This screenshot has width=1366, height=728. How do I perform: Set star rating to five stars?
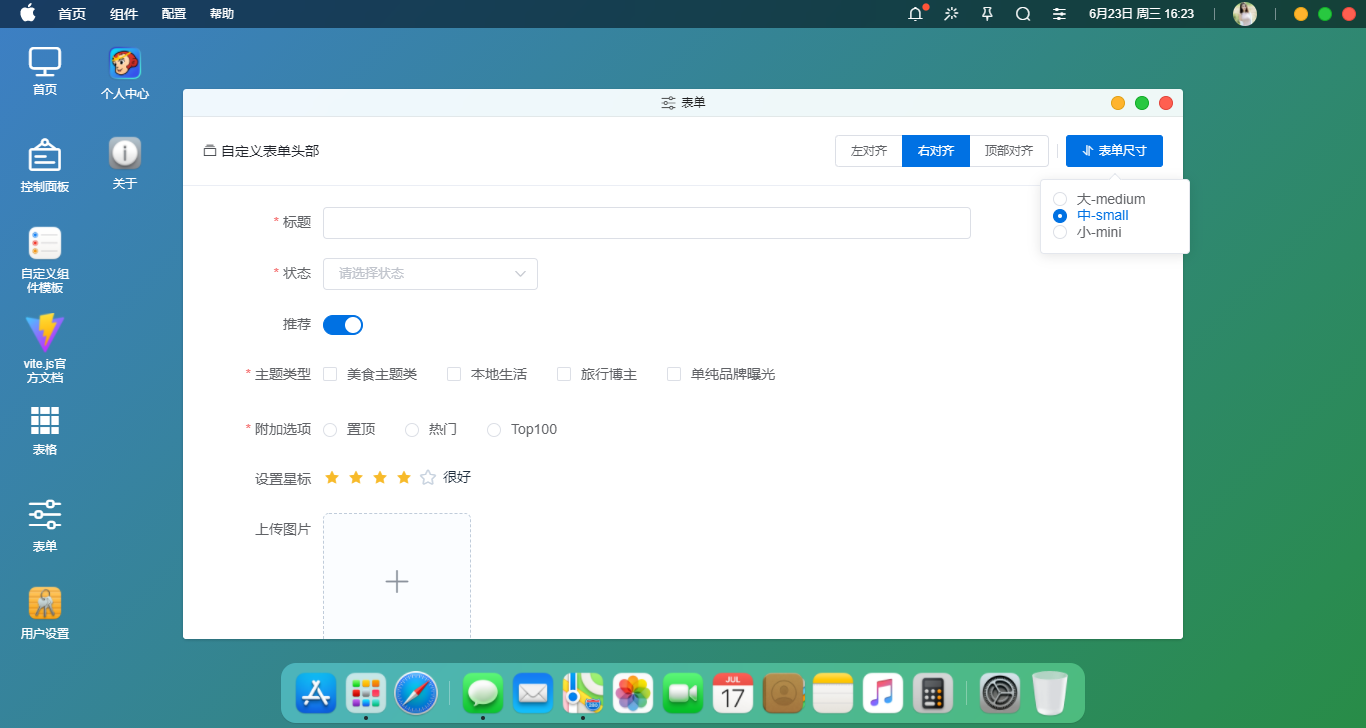click(x=427, y=477)
